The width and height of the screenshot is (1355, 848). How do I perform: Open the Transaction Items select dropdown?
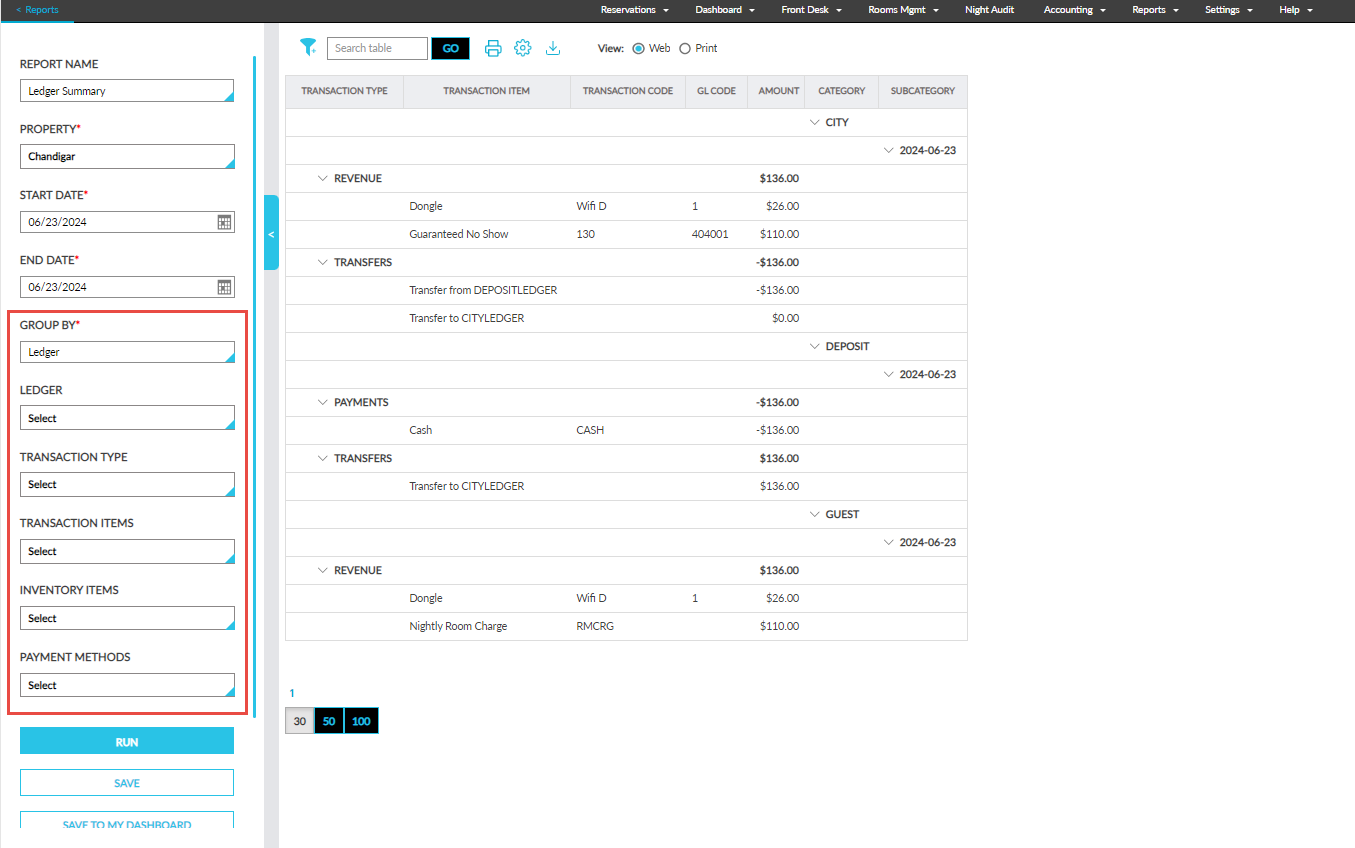coord(127,551)
